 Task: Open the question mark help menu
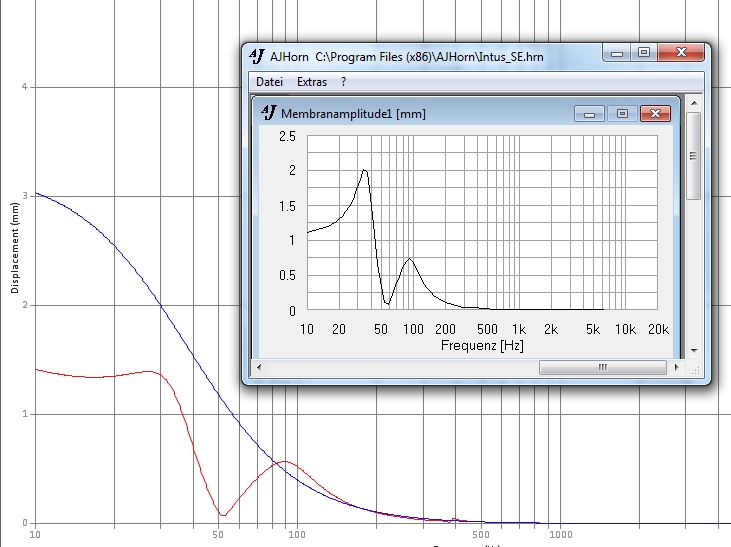[344, 81]
